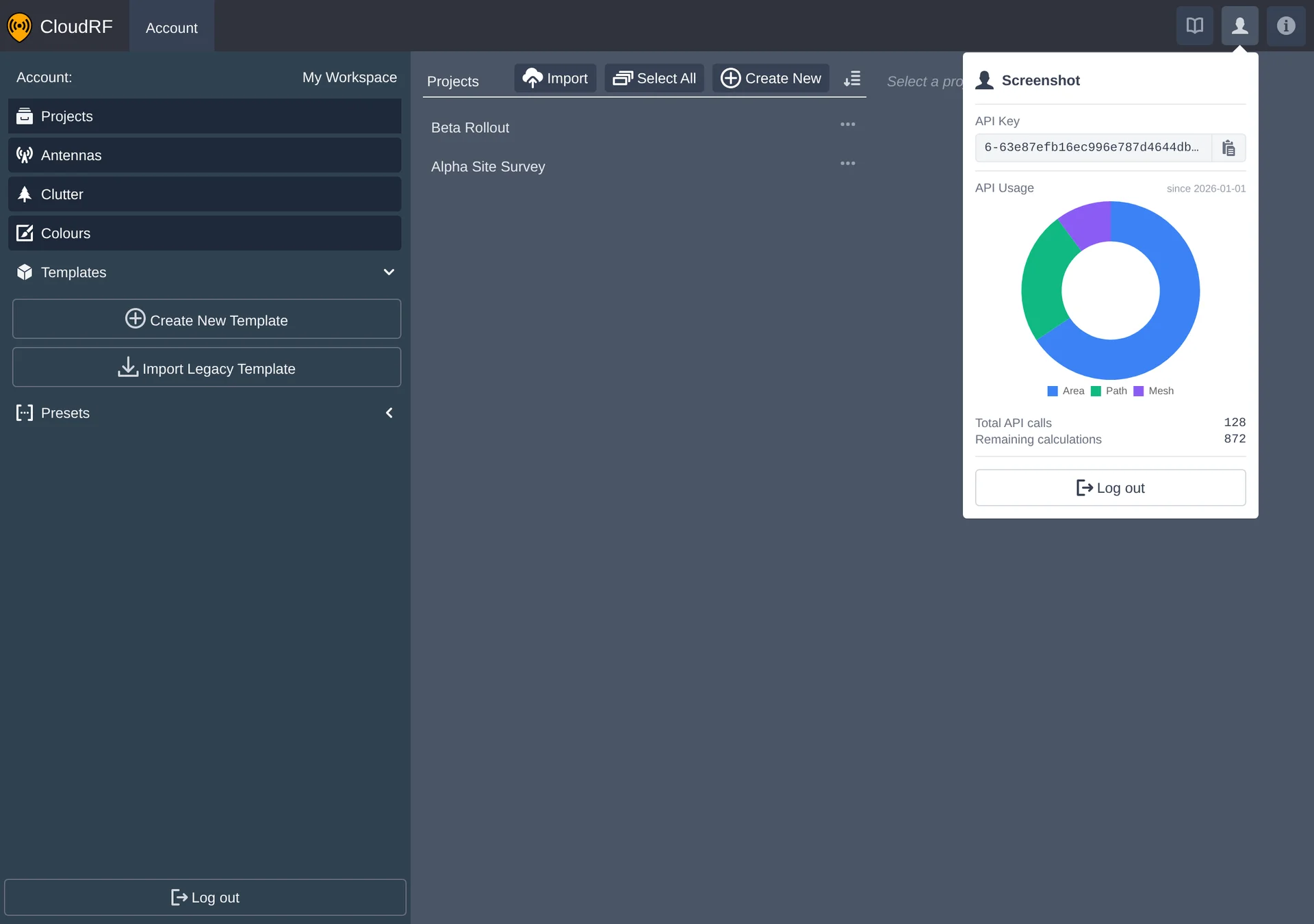
Task: Click the CloudRF brand name
Action: pos(77,27)
